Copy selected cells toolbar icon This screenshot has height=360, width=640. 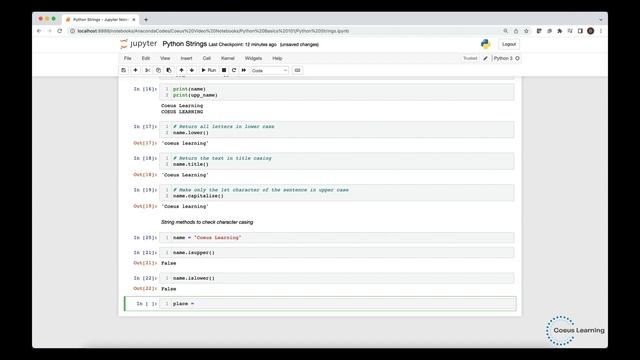click(158, 70)
